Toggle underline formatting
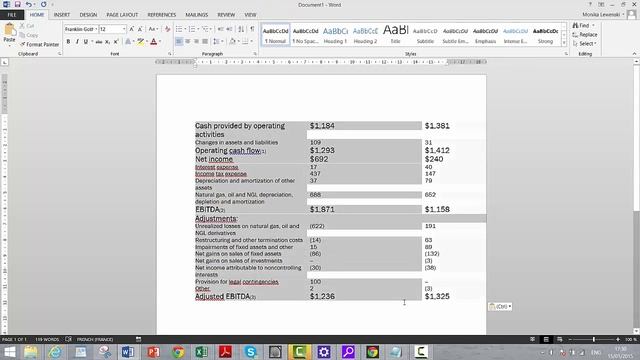The image size is (640, 360). pos(86,42)
